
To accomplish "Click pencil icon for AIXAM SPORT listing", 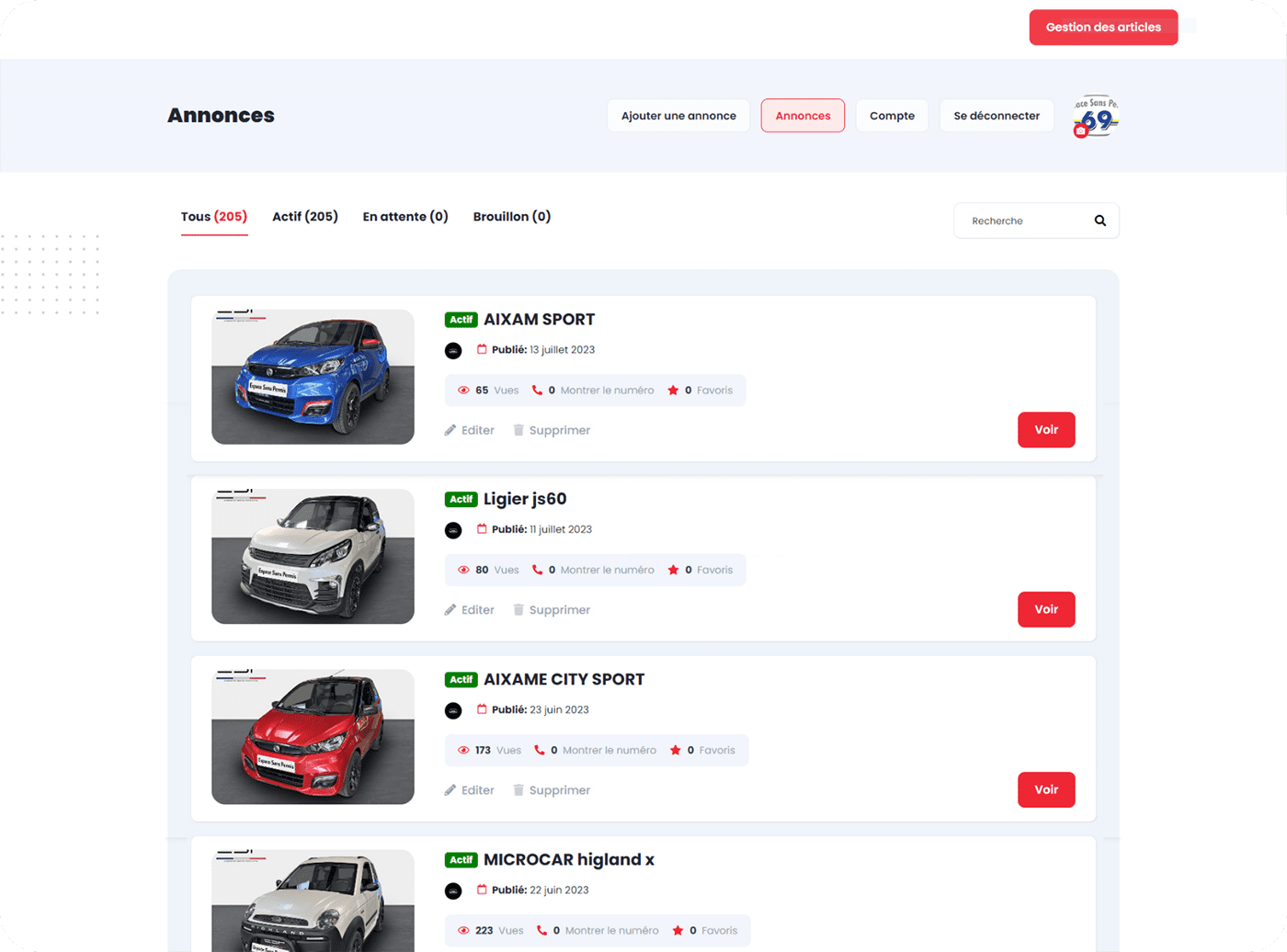I will (450, 430).
